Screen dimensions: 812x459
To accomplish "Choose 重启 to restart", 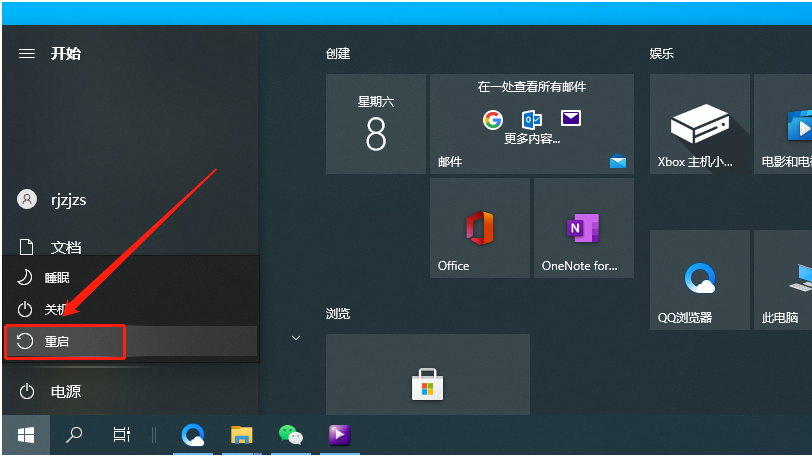I will coord(131,341).
